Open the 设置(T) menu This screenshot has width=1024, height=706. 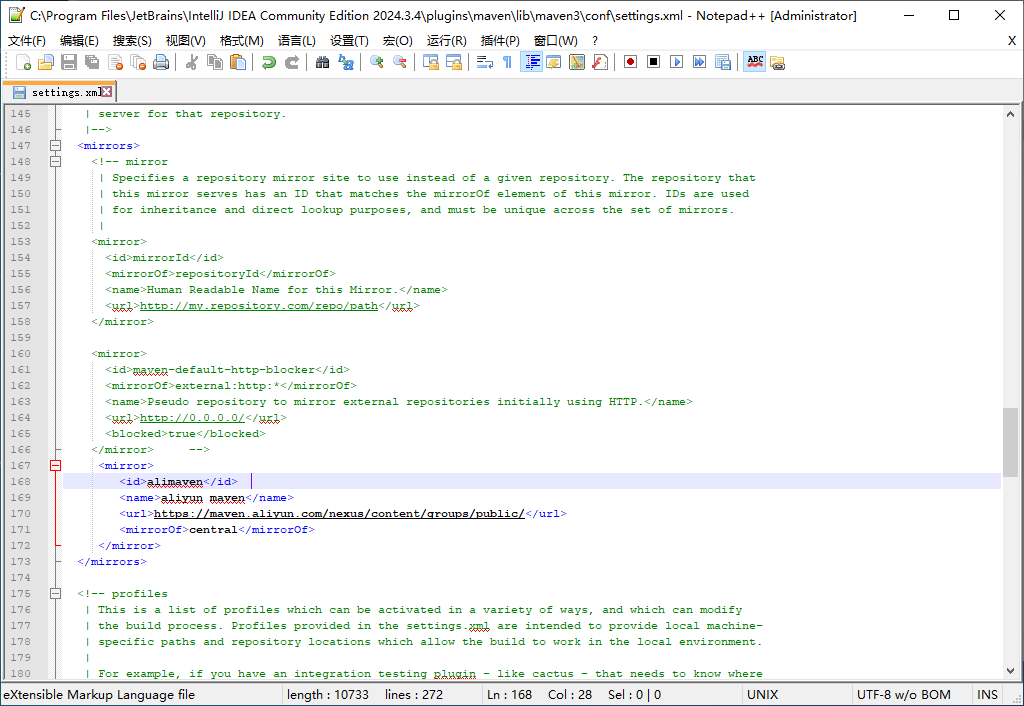point(349,40)
